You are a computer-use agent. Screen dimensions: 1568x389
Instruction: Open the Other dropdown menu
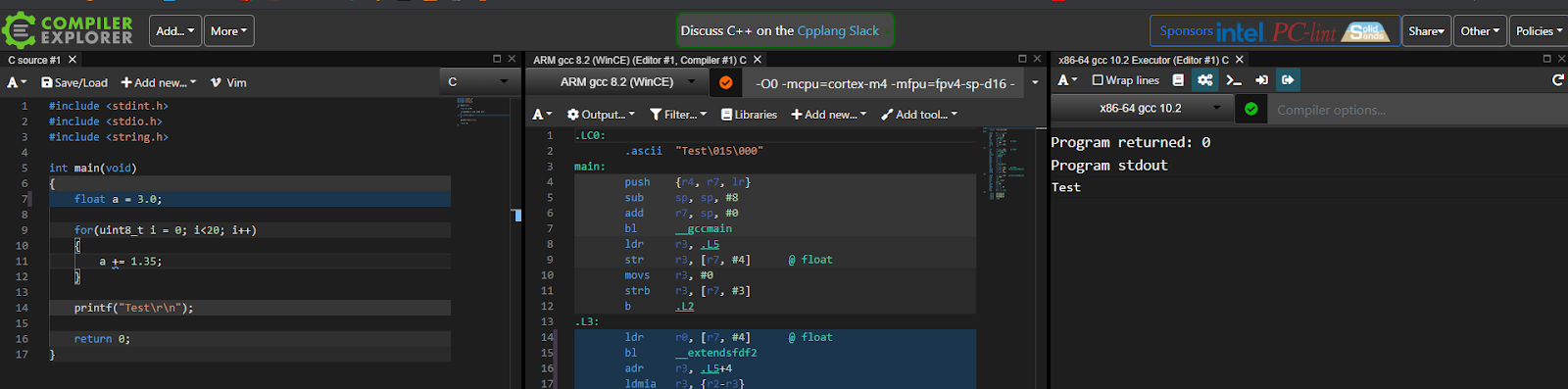(x=1480, y=31)
